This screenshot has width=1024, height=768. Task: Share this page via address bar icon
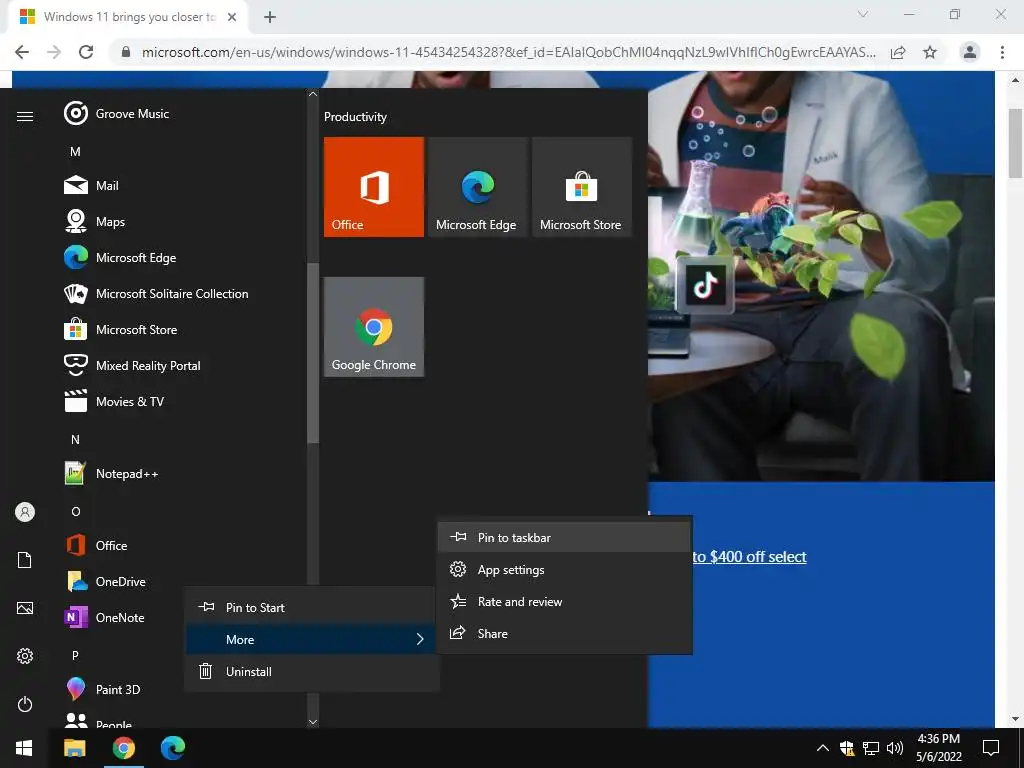tap(898, 52)
